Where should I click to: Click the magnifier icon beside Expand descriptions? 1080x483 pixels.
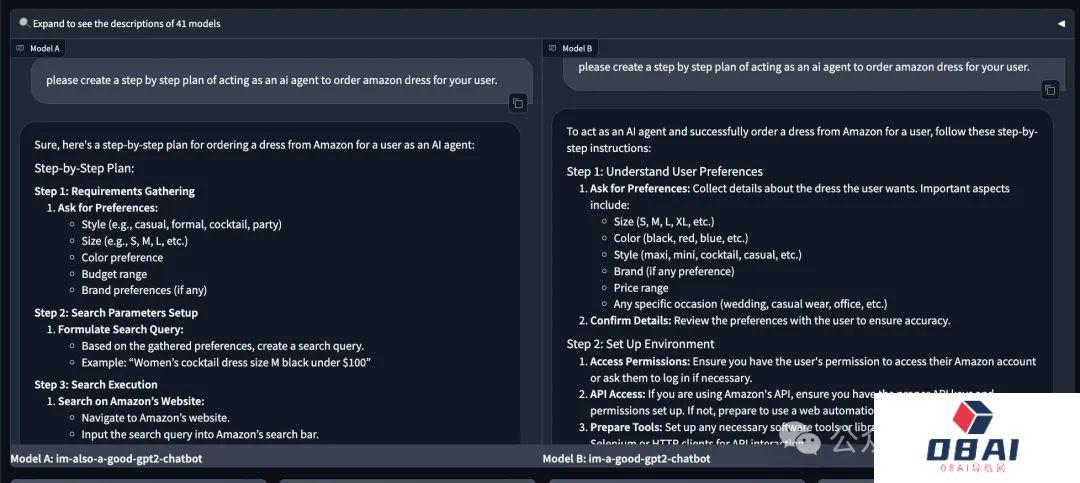(x=24, y=23)
